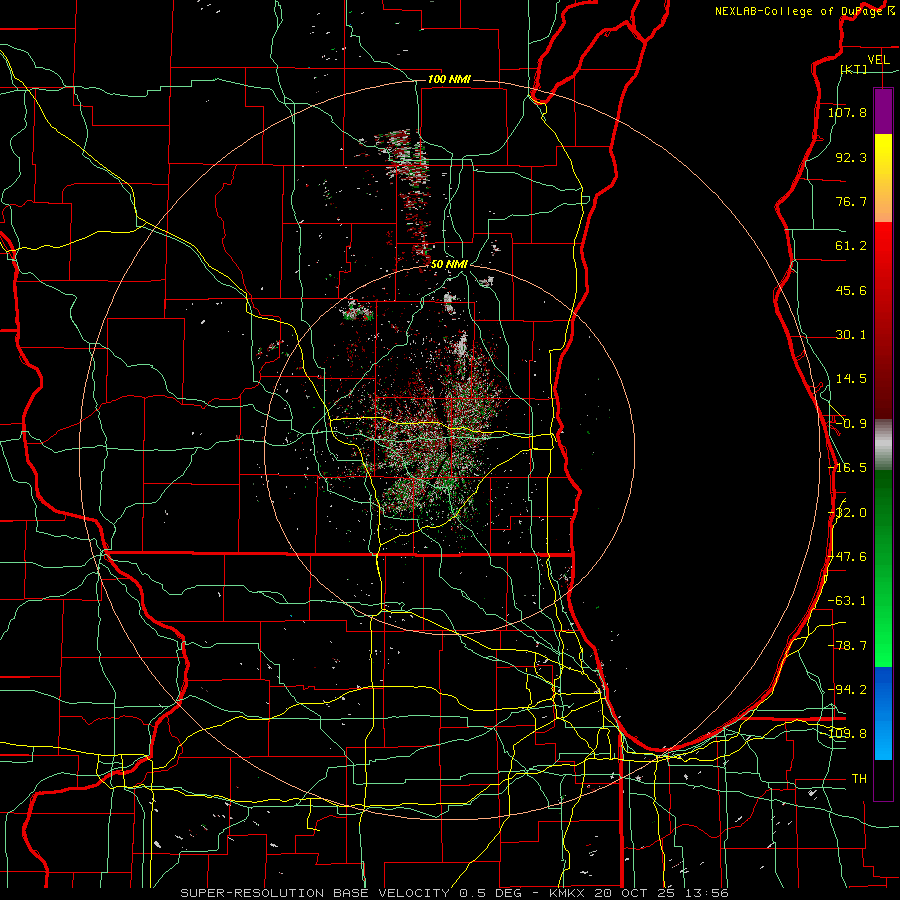Click the 61.2 legend value
The width and height of the screenshot is (900, 900).
(x=851, y=246)
